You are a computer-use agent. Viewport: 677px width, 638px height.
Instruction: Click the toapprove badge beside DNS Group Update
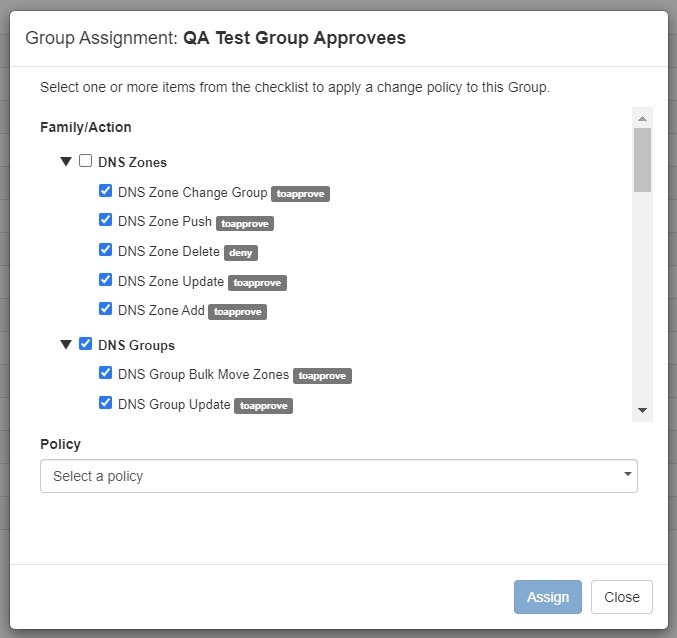click(x=263, y=406)
